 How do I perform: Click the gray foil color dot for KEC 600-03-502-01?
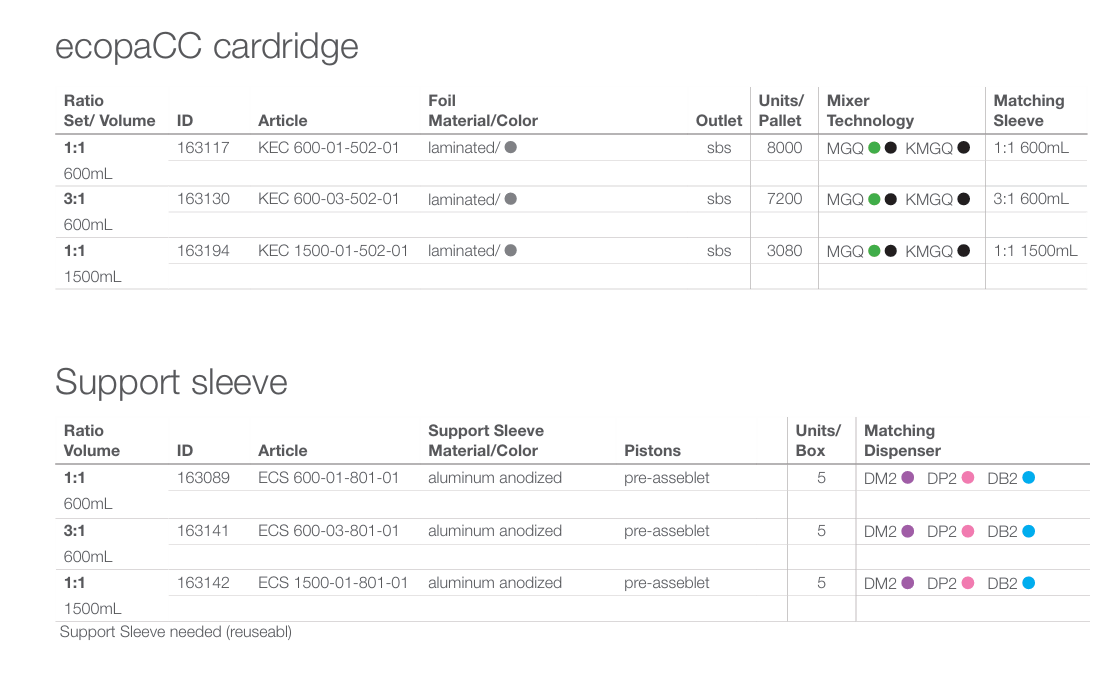[x=511, y=199]
